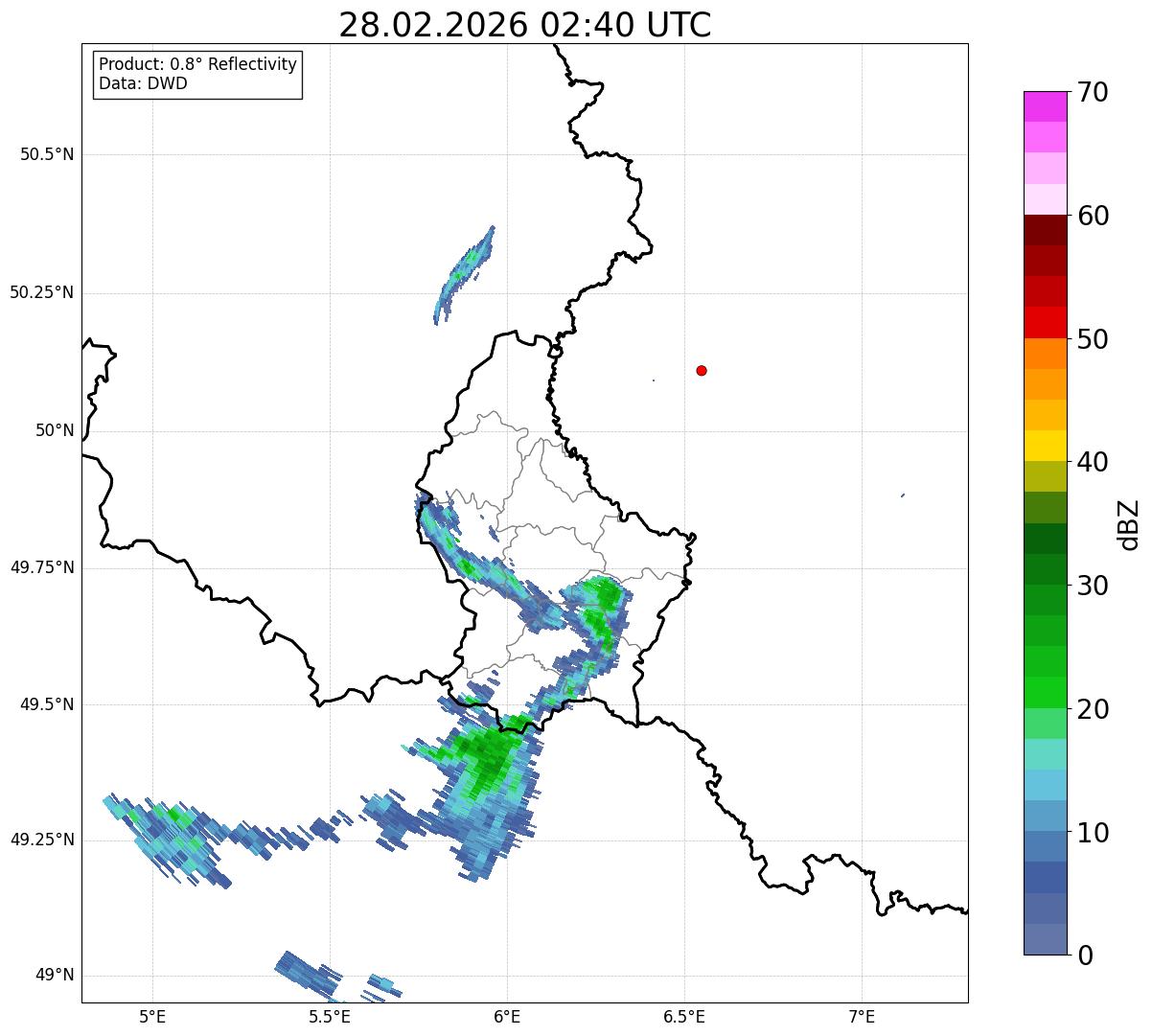
Task: Click the 7°E longitude label
Action: point(862,1016)
